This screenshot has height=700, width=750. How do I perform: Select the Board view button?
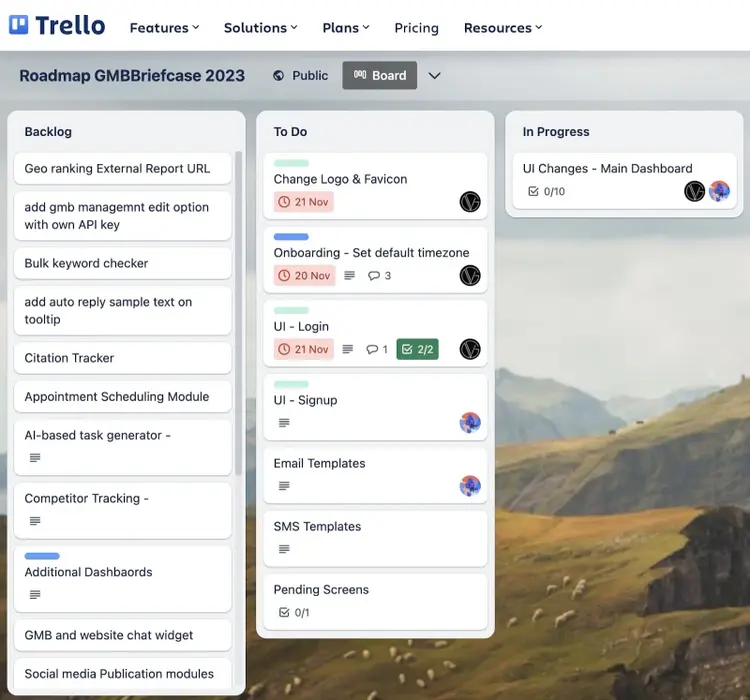(x=379, y=75)
